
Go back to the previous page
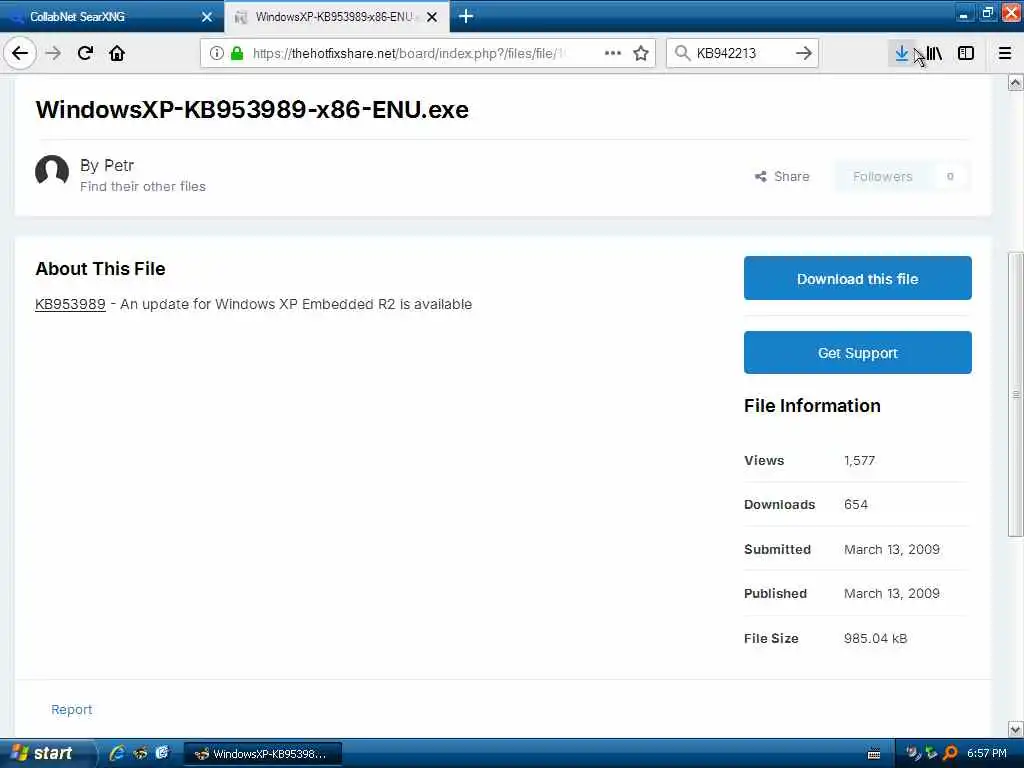pyautogui.click(x=20, y=53)
